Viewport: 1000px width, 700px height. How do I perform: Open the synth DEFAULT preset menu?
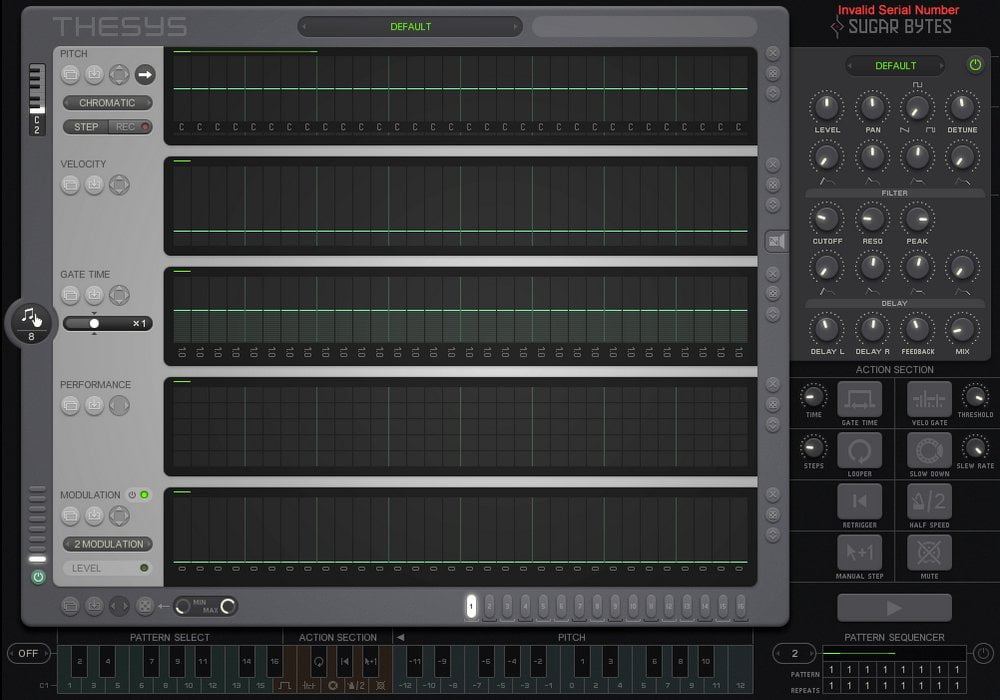point(895,66)
